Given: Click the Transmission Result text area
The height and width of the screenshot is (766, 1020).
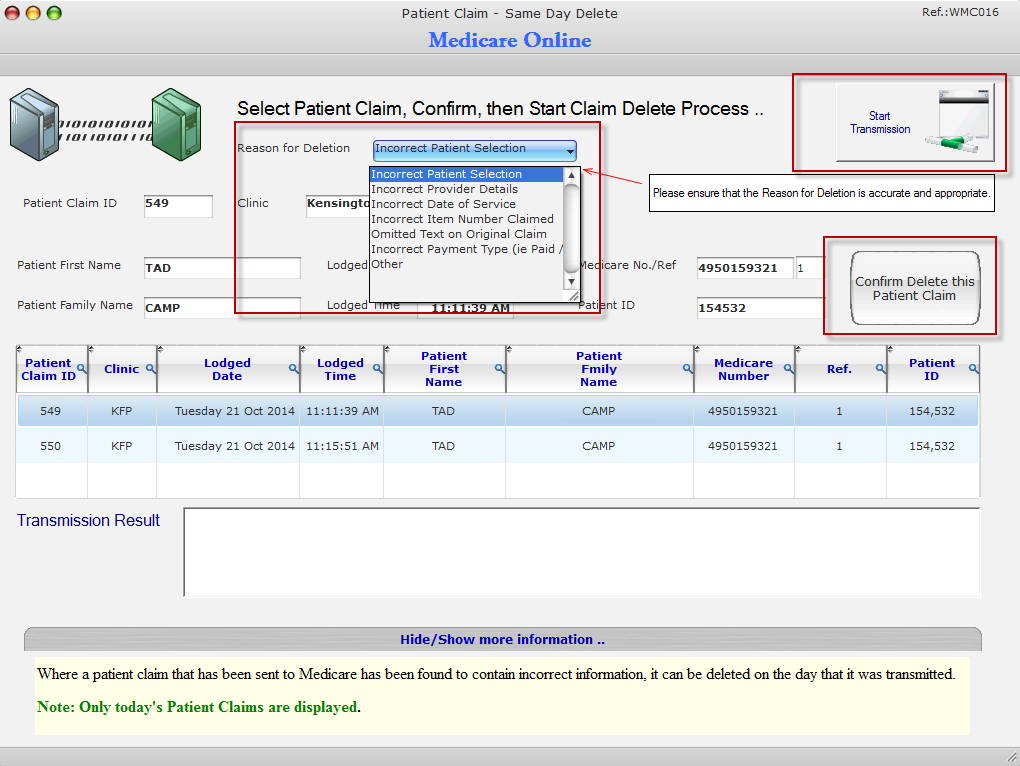Looking at the screenshot, I should tap(582, 552).
